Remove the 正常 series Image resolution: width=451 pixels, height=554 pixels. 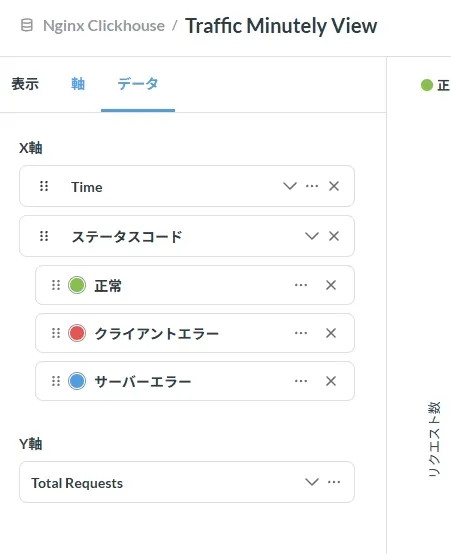[x=331, y=285]
